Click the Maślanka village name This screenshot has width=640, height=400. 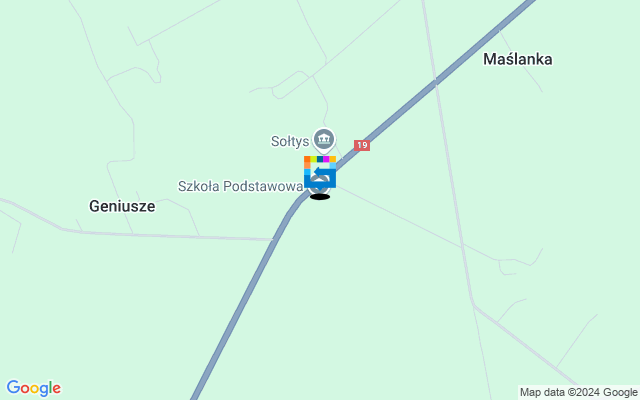pyautogui.click(x=518, y=59)
